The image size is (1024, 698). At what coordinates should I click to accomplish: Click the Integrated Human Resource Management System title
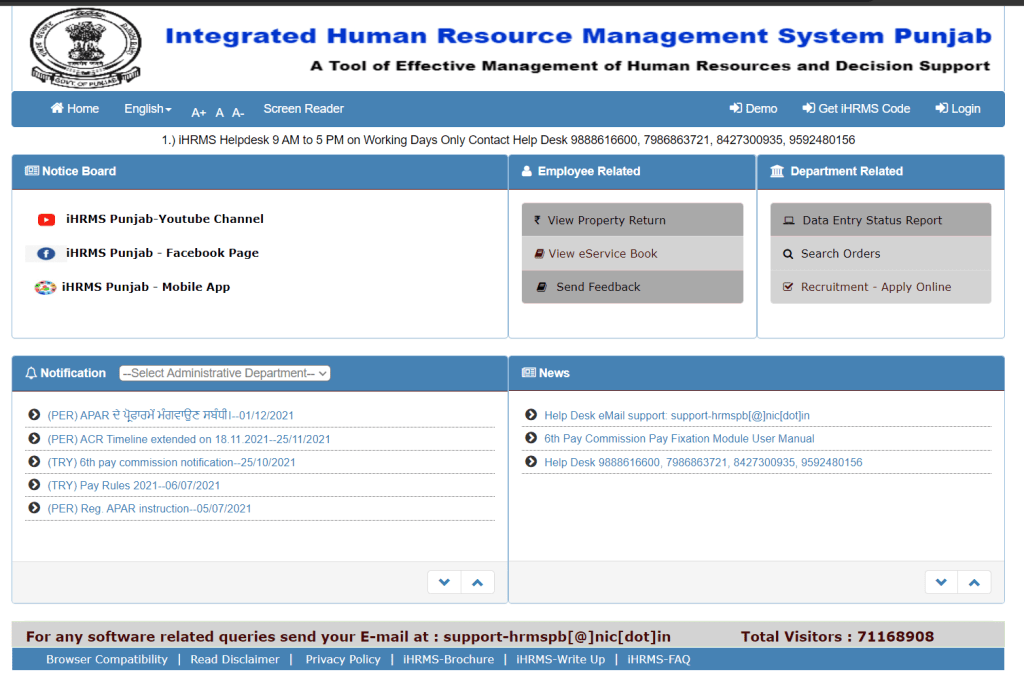tap(579, 36)
